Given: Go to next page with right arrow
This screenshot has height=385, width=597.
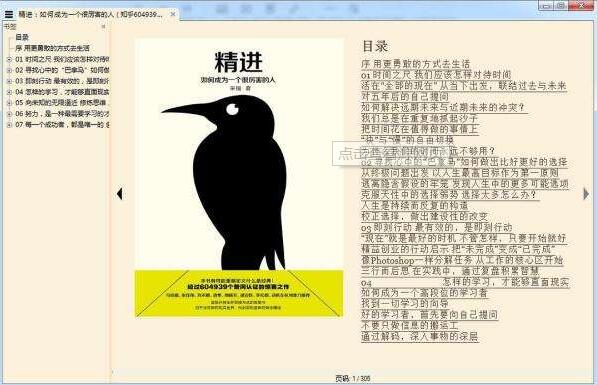Looking at the screenshot, I should [x=586, y=194].
